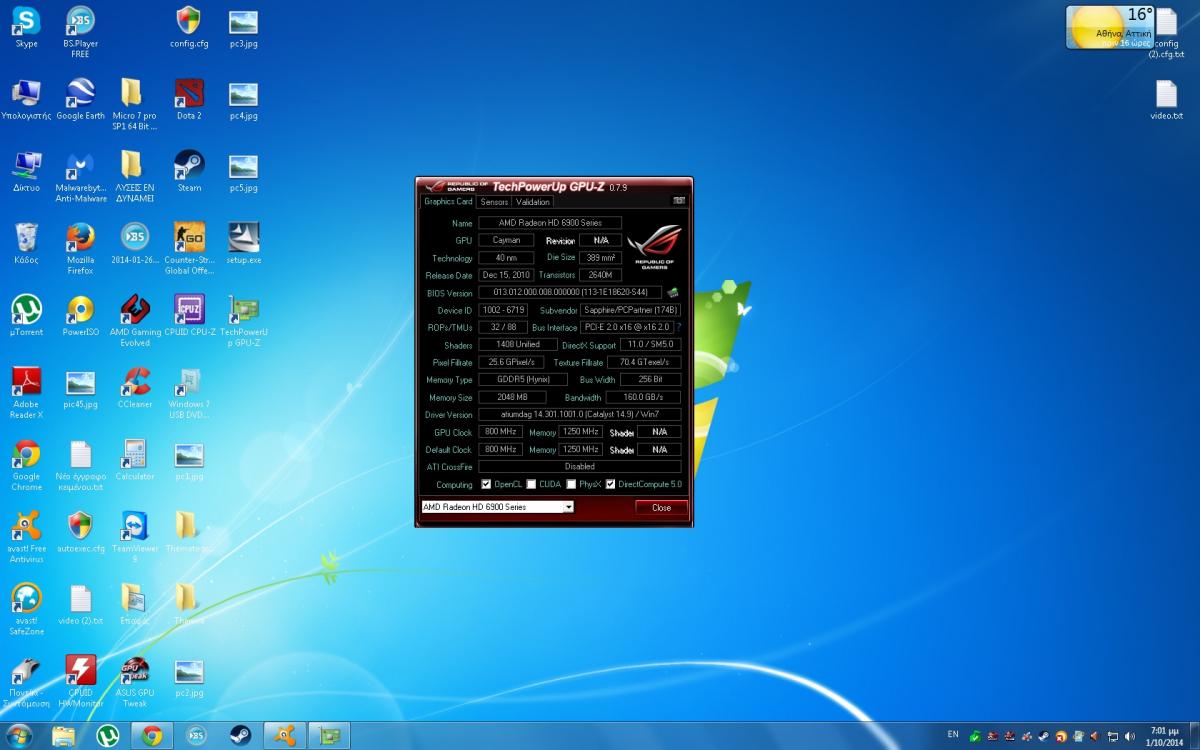Image resolution: width=1200 pixels, height=750 pixels.
Task: Open the TeamViewer desktop shortcut
Action: click(135, 537)
